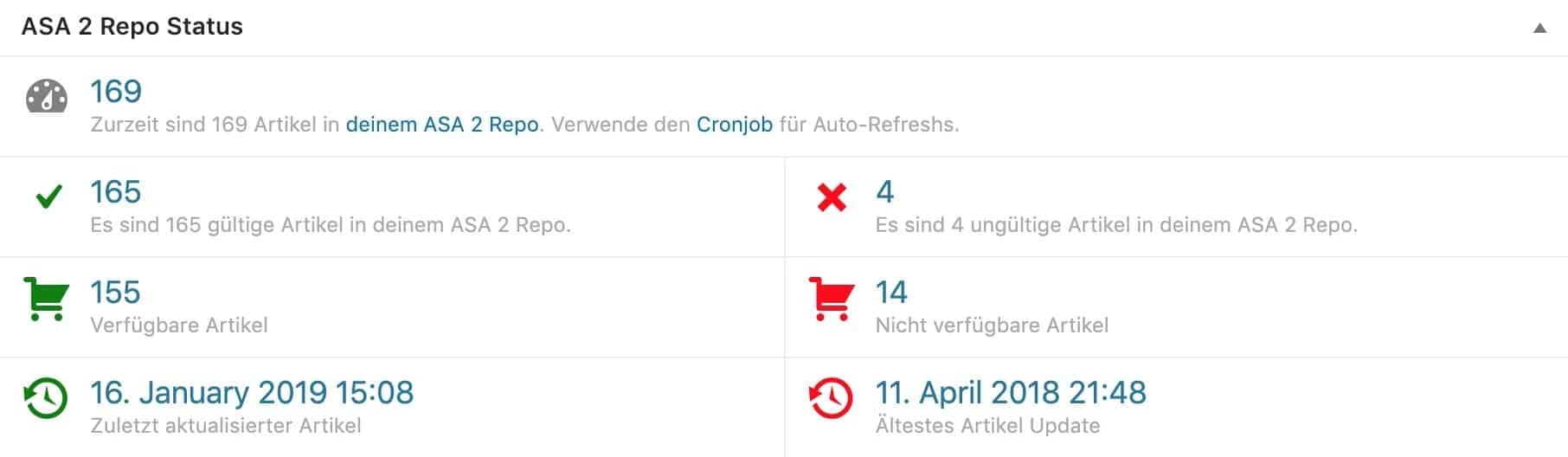Open the 'deinem ASA 2 Repo' link

click(x=442, y=125)
